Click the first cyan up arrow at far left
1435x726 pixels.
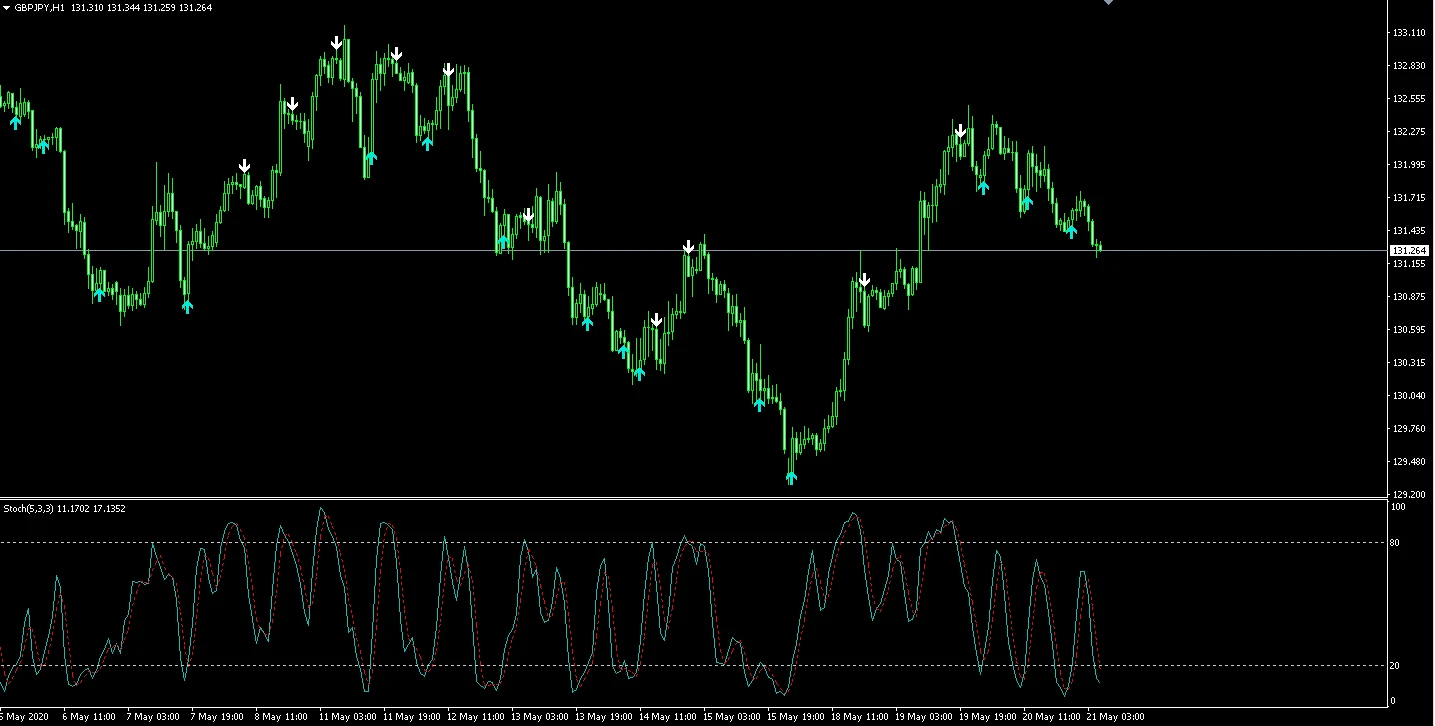(x=15, y=122)
